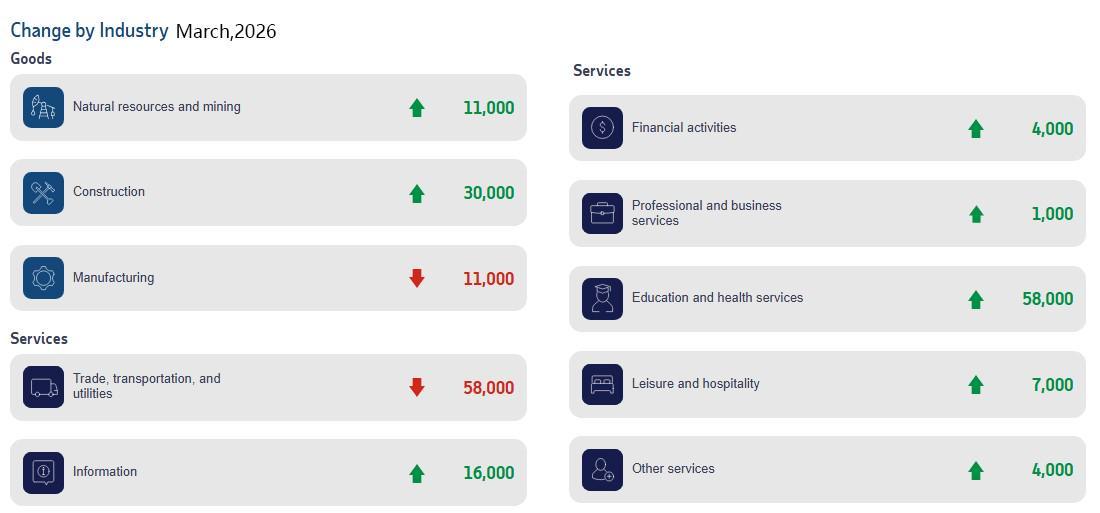The width and height of the screenshot is (1100, 513).
Task: Select the Manufacturing gear icon
Action: click(43, 278)
